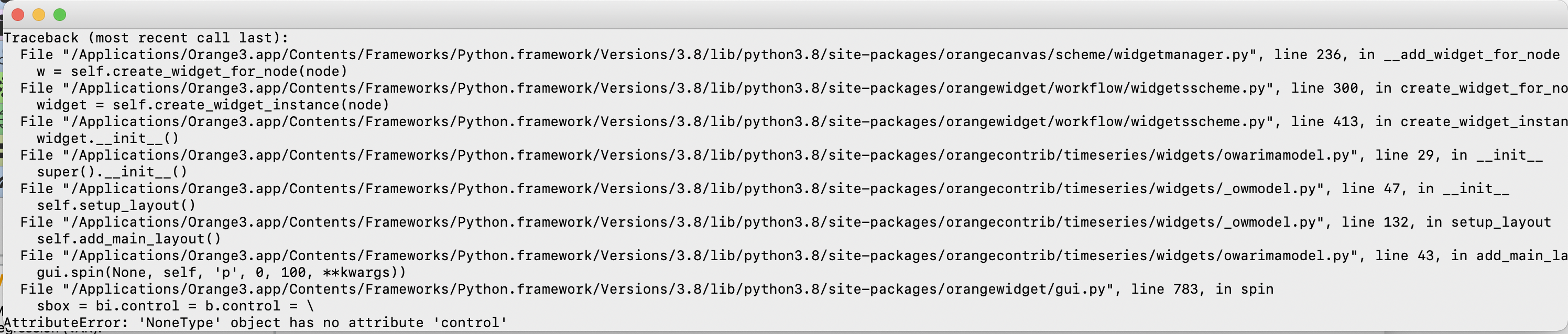Click the 'self.setup_layout()' code line
The width and height of the screenshot is (1568, 334).
tap(116, 205)
